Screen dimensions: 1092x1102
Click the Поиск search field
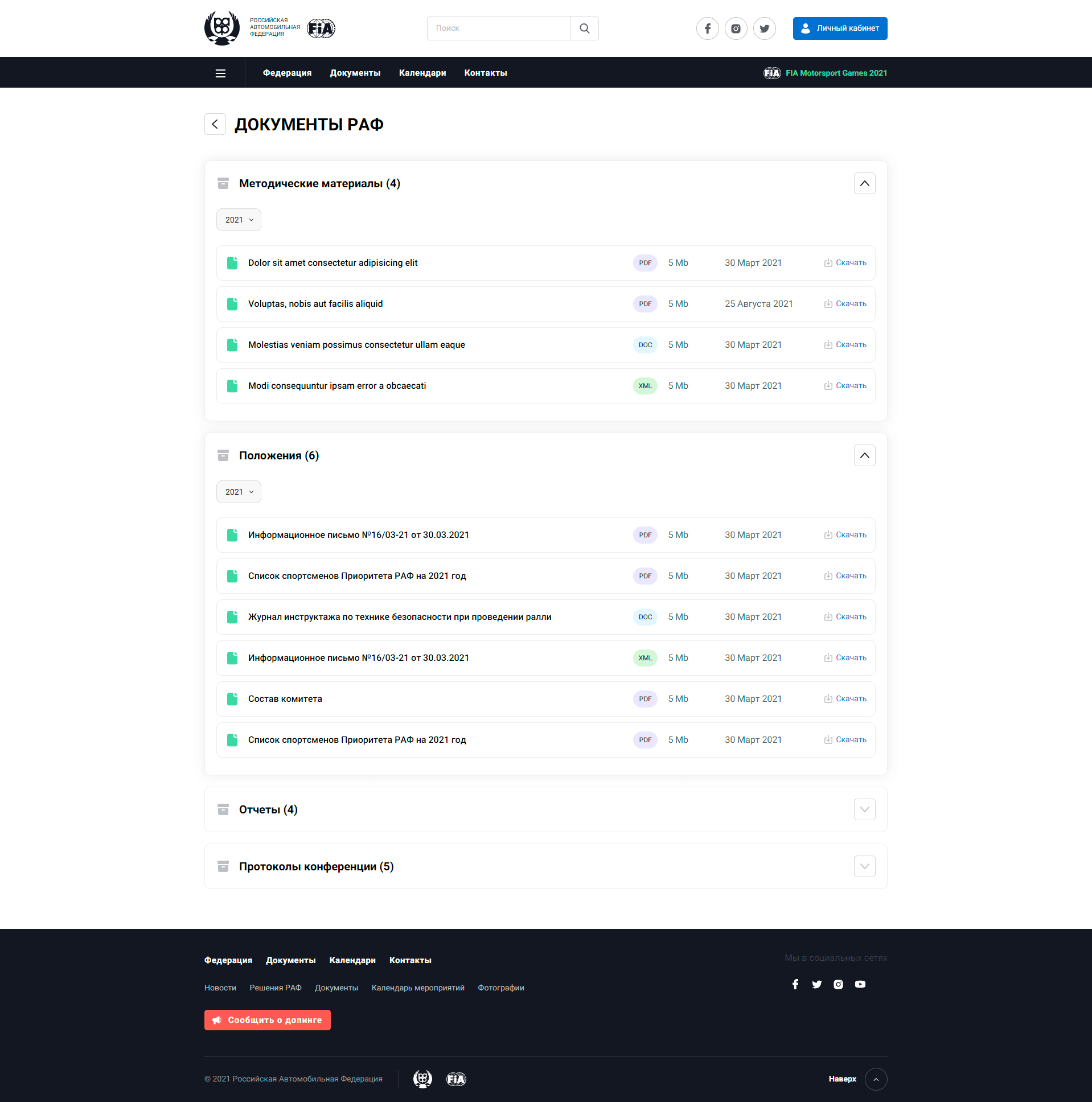[499, 28]
